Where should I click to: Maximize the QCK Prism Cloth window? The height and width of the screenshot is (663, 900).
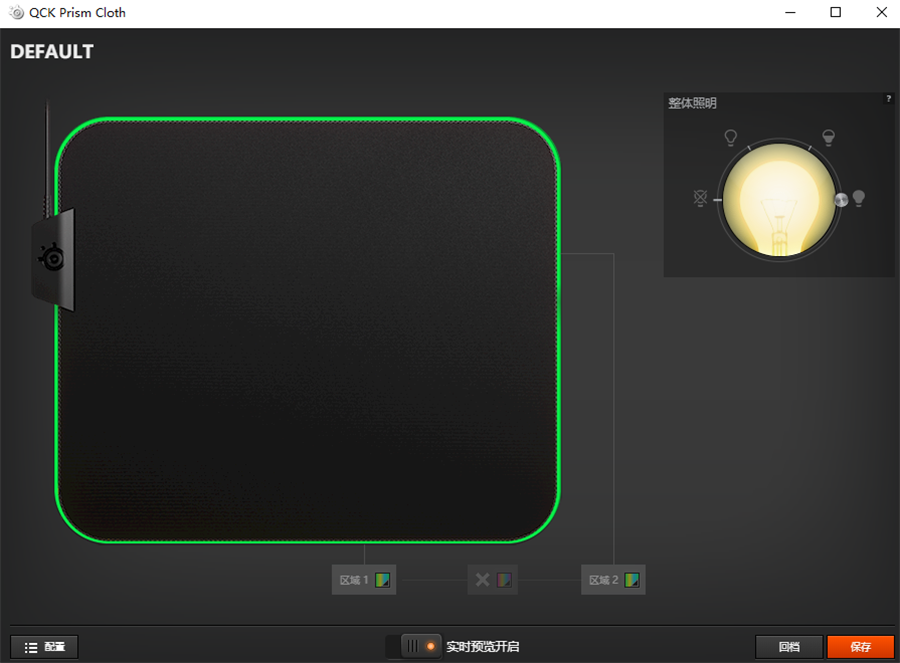coord(836,13)
